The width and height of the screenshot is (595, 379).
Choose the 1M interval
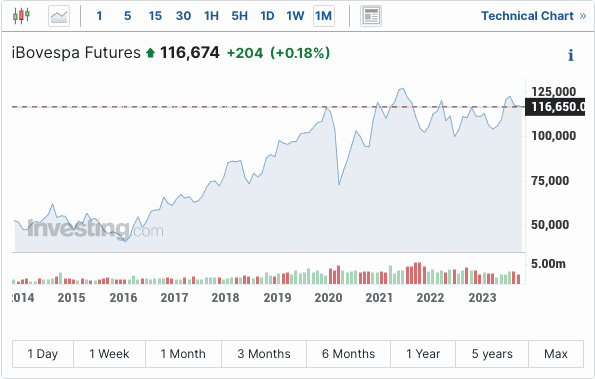click(x=324, y=16)
